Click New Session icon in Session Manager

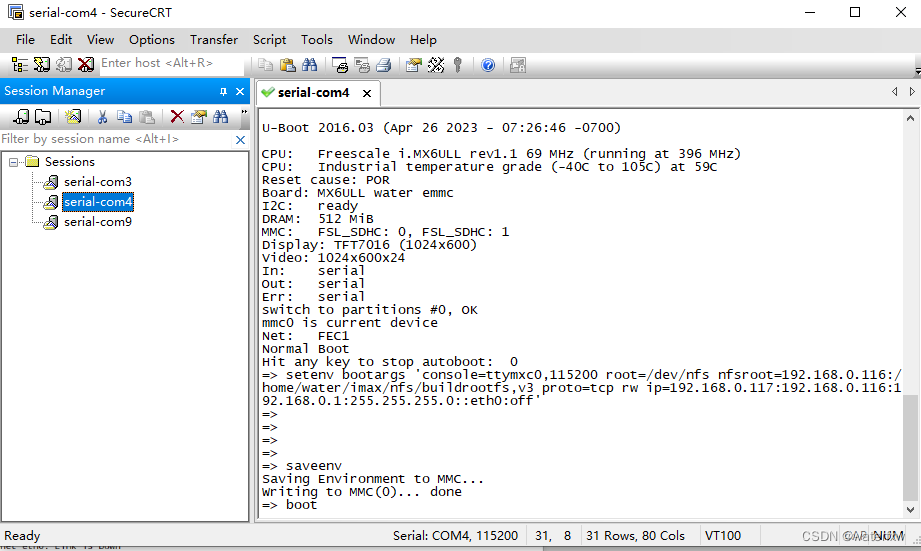21,117
